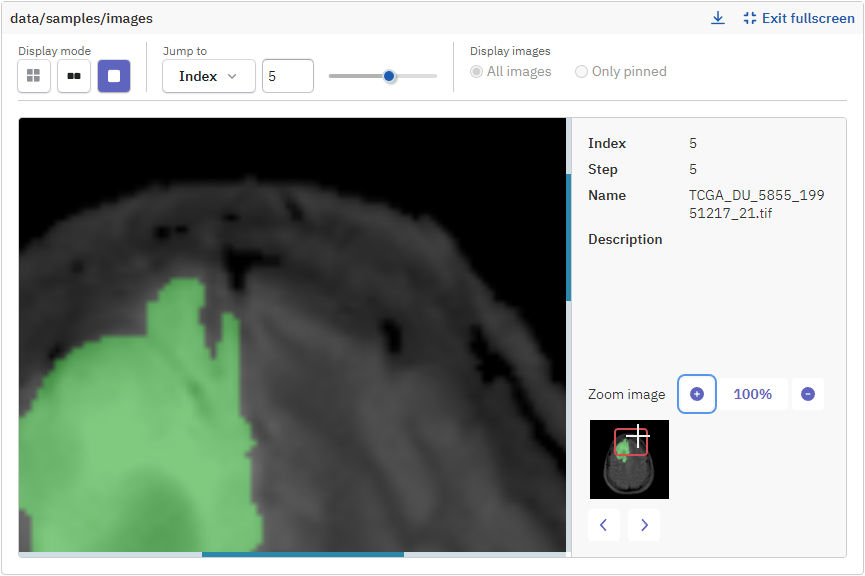Click the 100% zoom level button
This screenshot has height=576, width=865.
(755, 394)
